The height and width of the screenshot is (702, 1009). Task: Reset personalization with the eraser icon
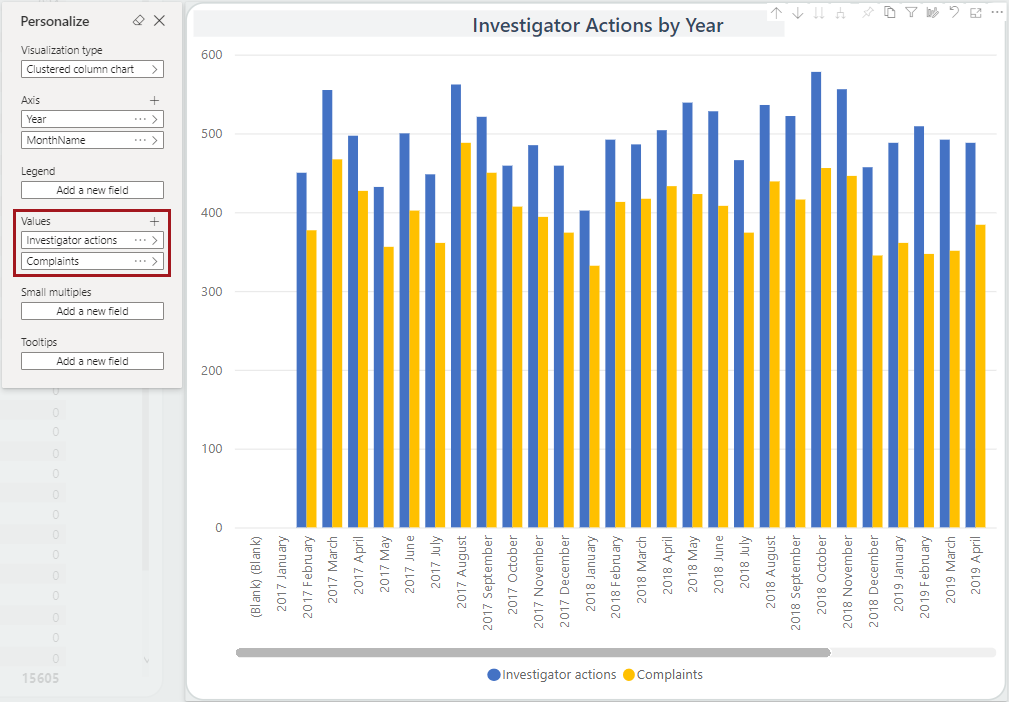click(x=138, y=21)
